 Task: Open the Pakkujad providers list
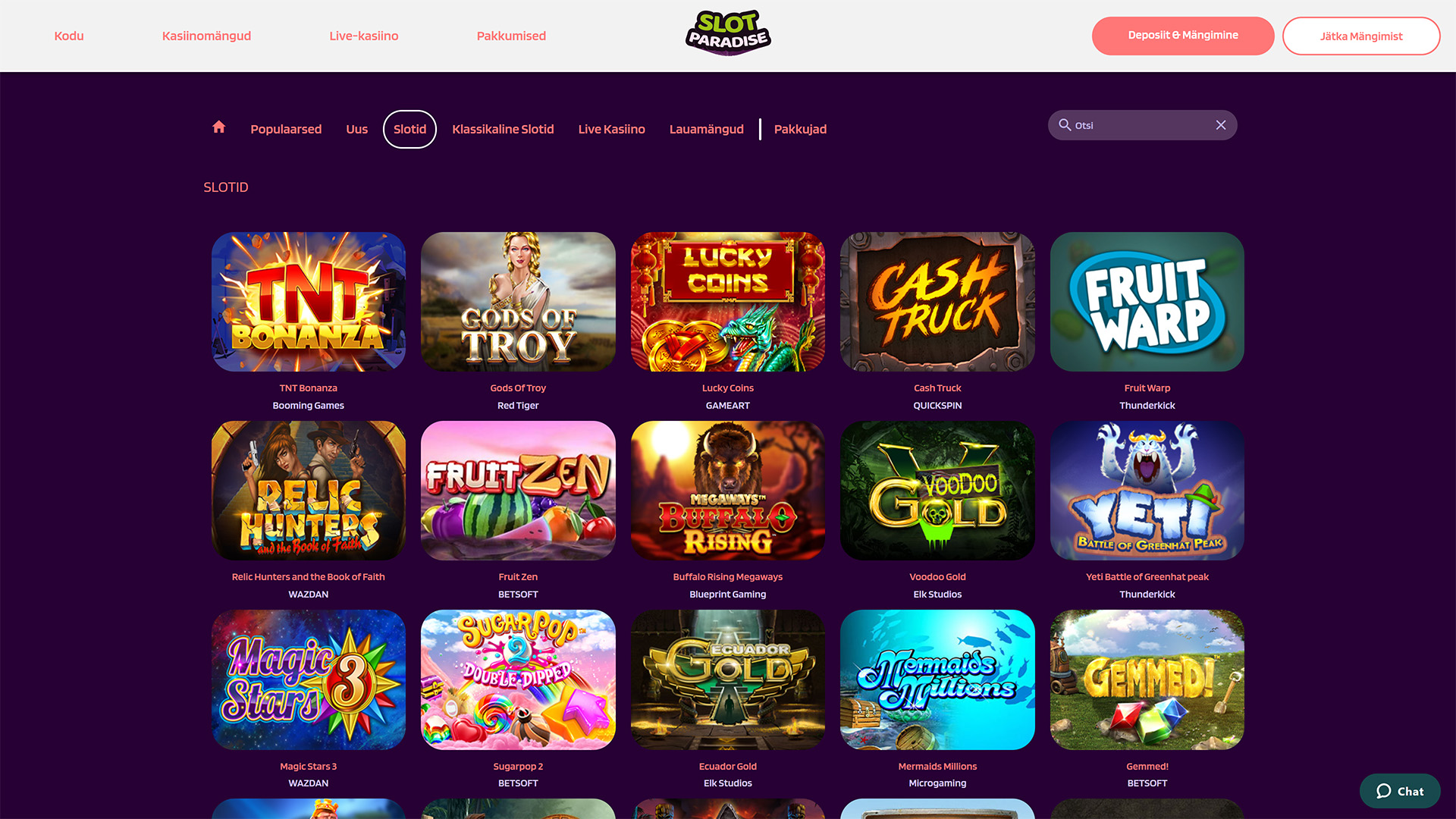pyautogui.click(x=800, y=129)
